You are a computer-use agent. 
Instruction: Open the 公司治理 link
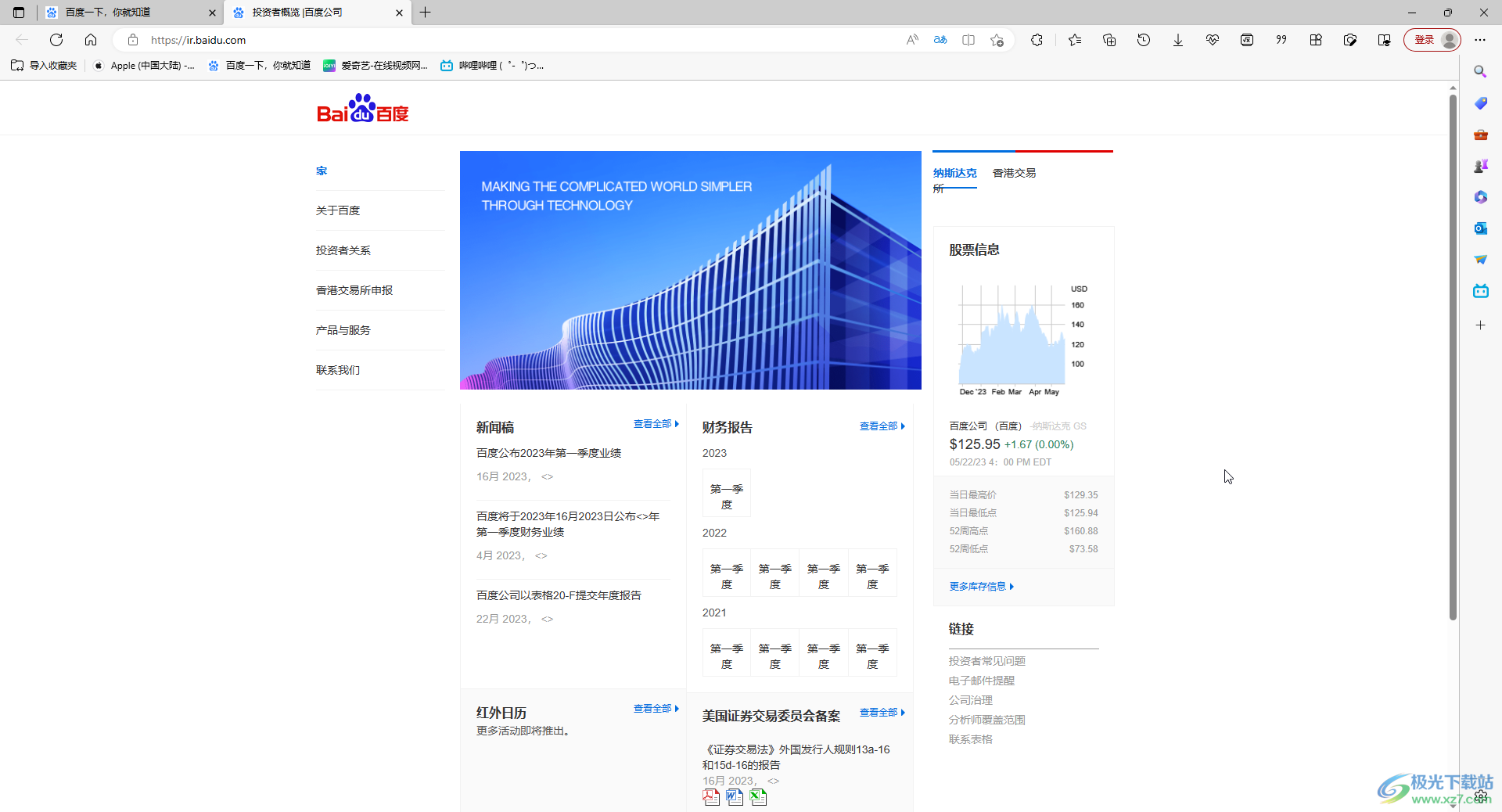pos(971,700)
